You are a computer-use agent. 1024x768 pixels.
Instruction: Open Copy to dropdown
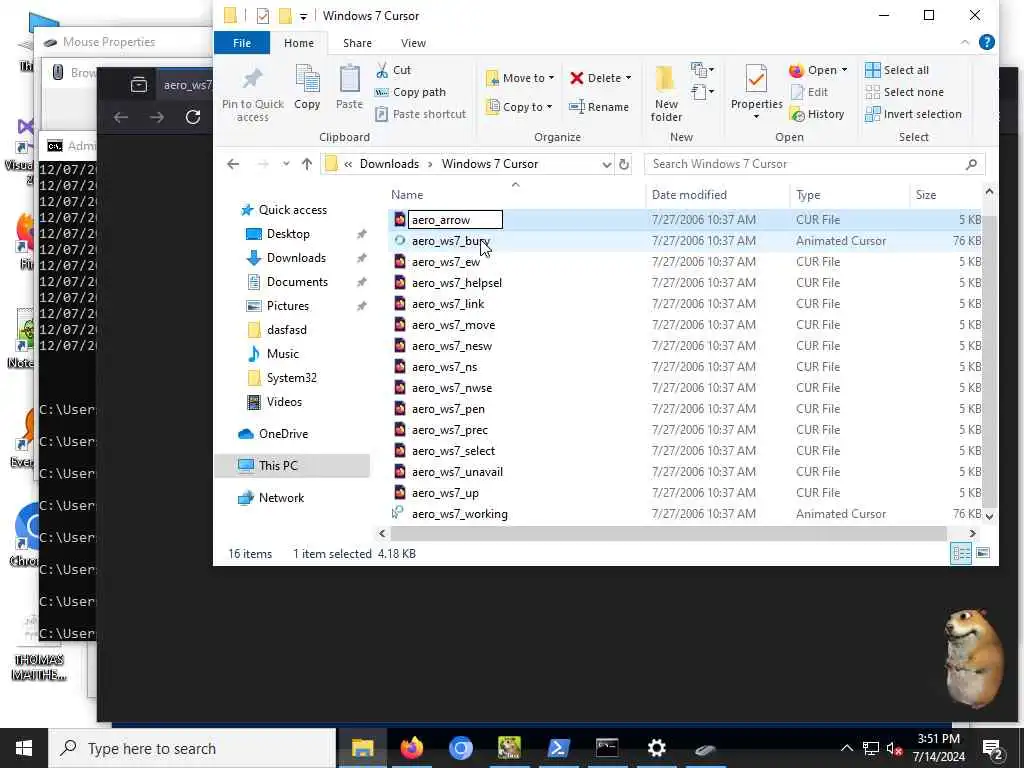(520, 107)
